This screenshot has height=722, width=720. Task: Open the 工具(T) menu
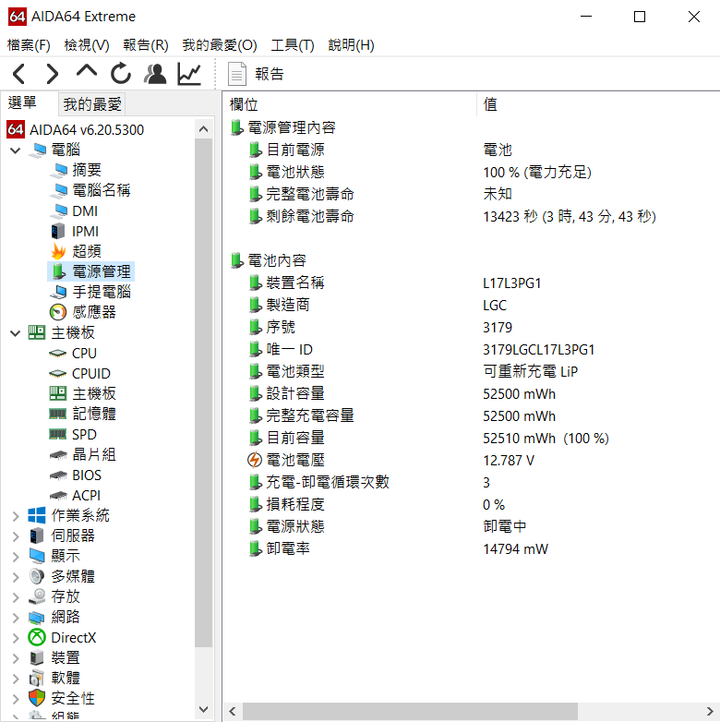292,45
